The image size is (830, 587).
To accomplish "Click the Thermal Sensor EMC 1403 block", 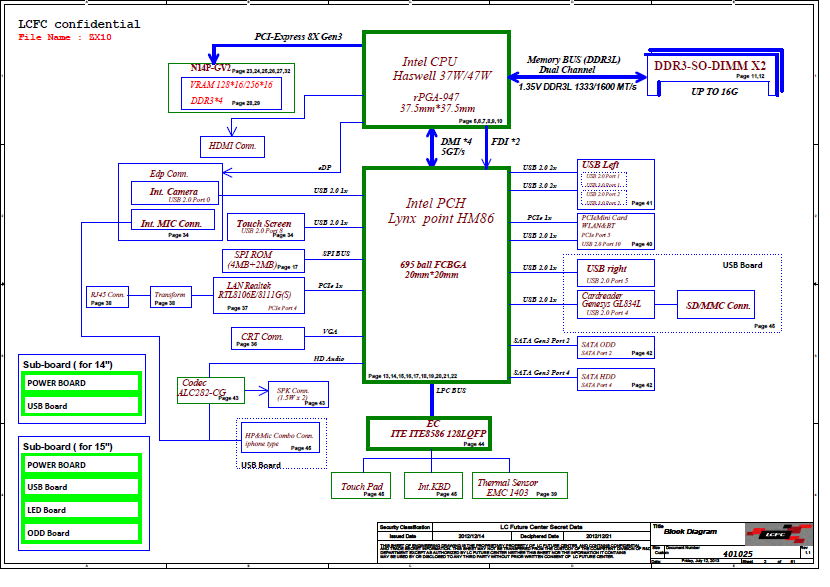I will pos(519,486).
